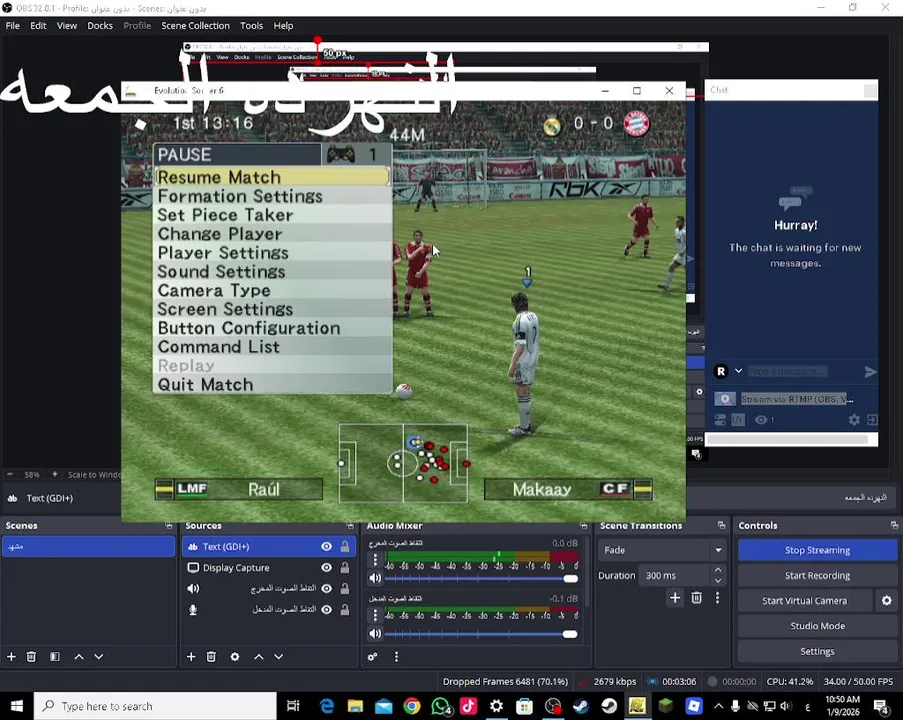903x720 pixels.
Task: Click the Stop Streaming button
Action: click(x=817, y=550)
